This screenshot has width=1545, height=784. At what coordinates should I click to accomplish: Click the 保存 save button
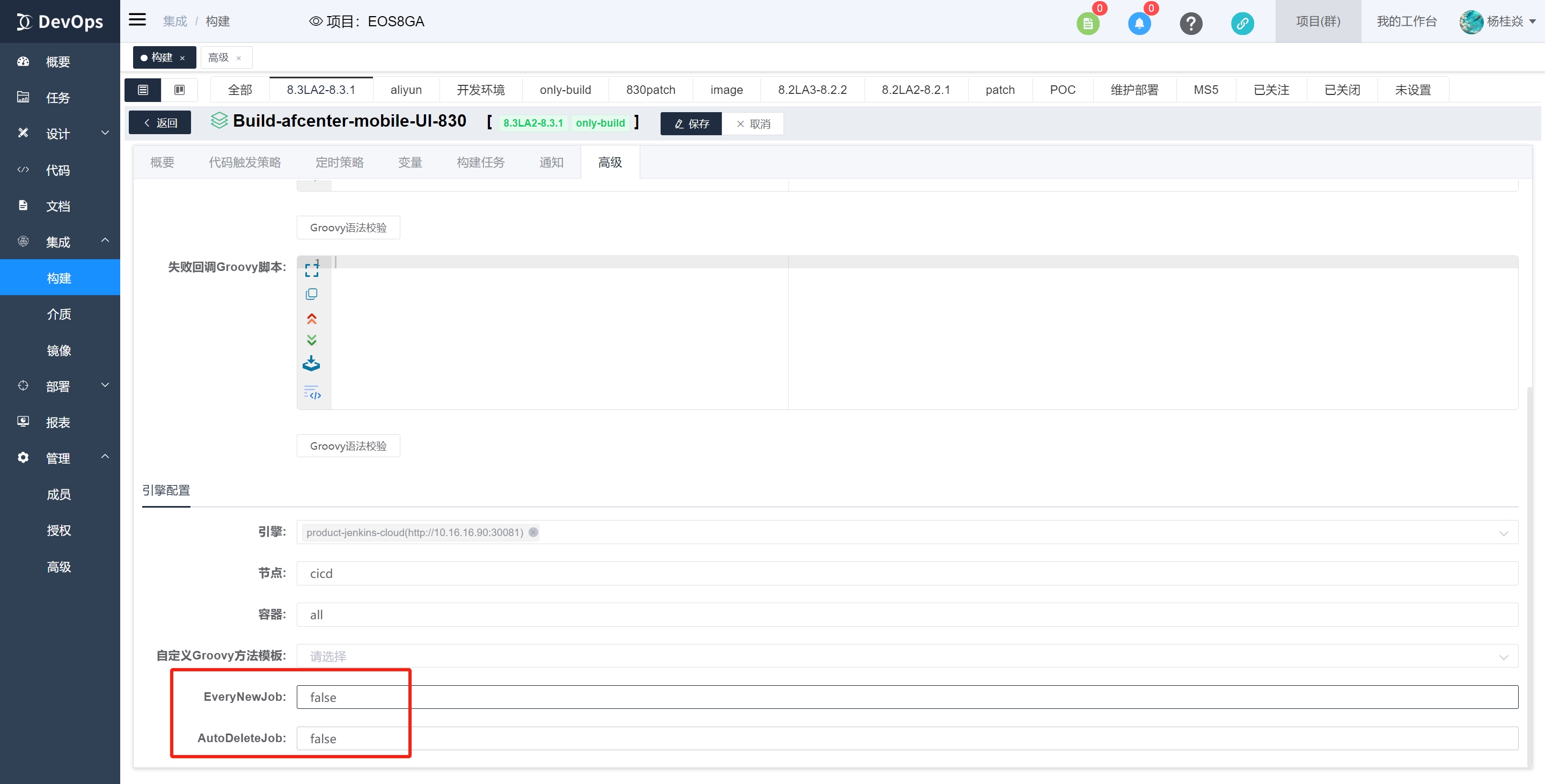691,123
